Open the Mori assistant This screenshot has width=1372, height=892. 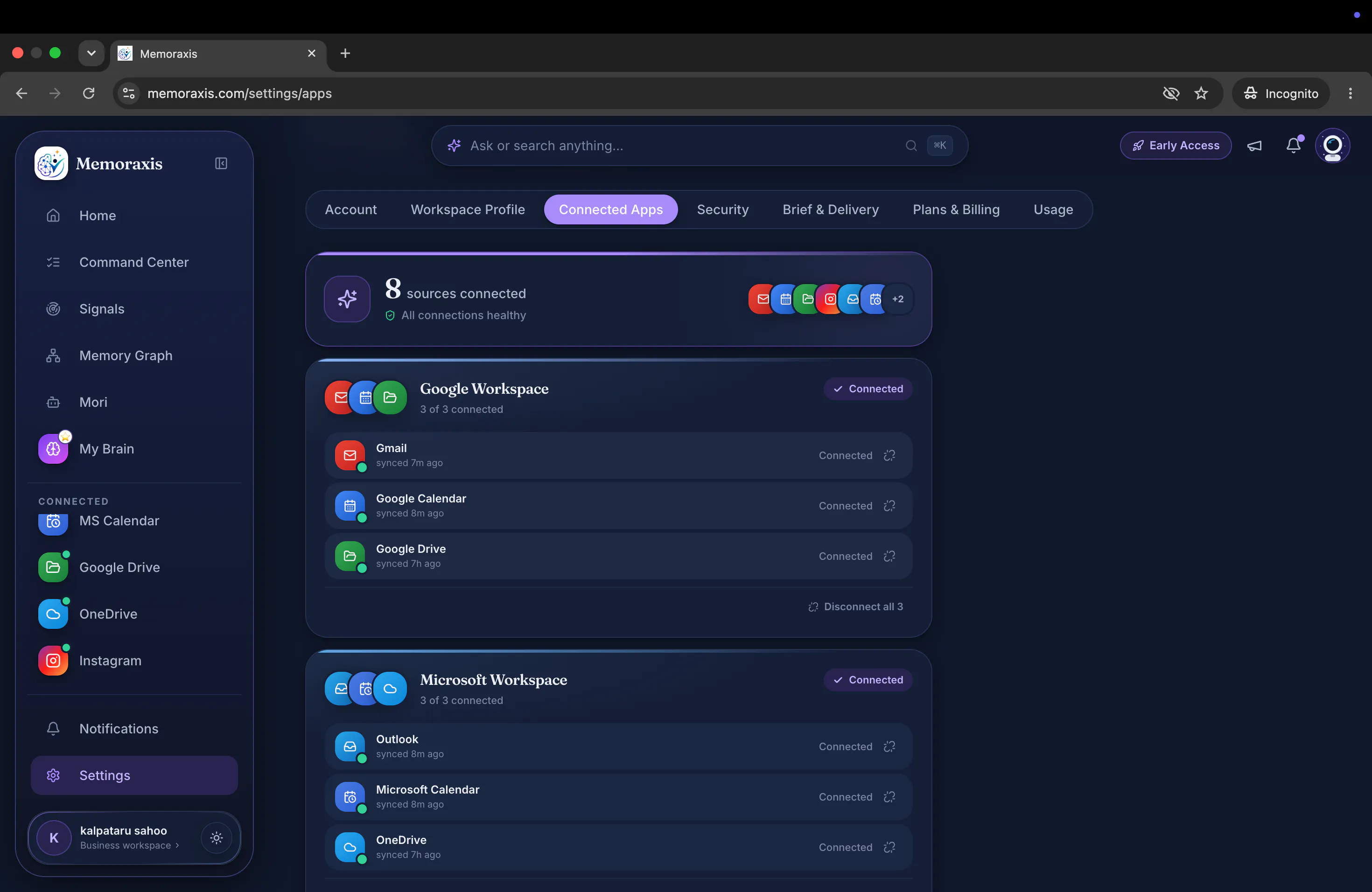point(134,402)
